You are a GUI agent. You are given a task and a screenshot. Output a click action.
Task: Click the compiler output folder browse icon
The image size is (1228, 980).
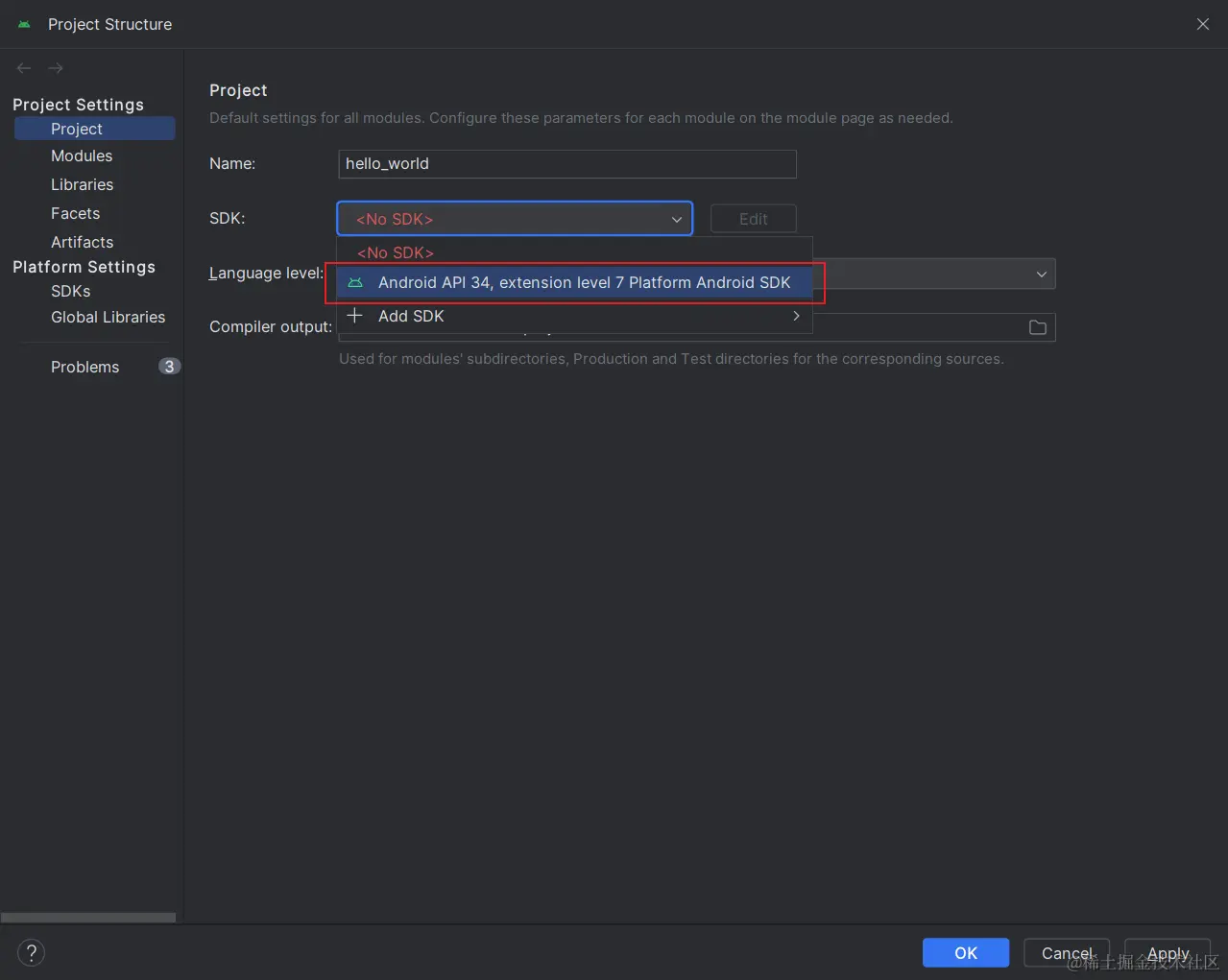pos(1037,327)
